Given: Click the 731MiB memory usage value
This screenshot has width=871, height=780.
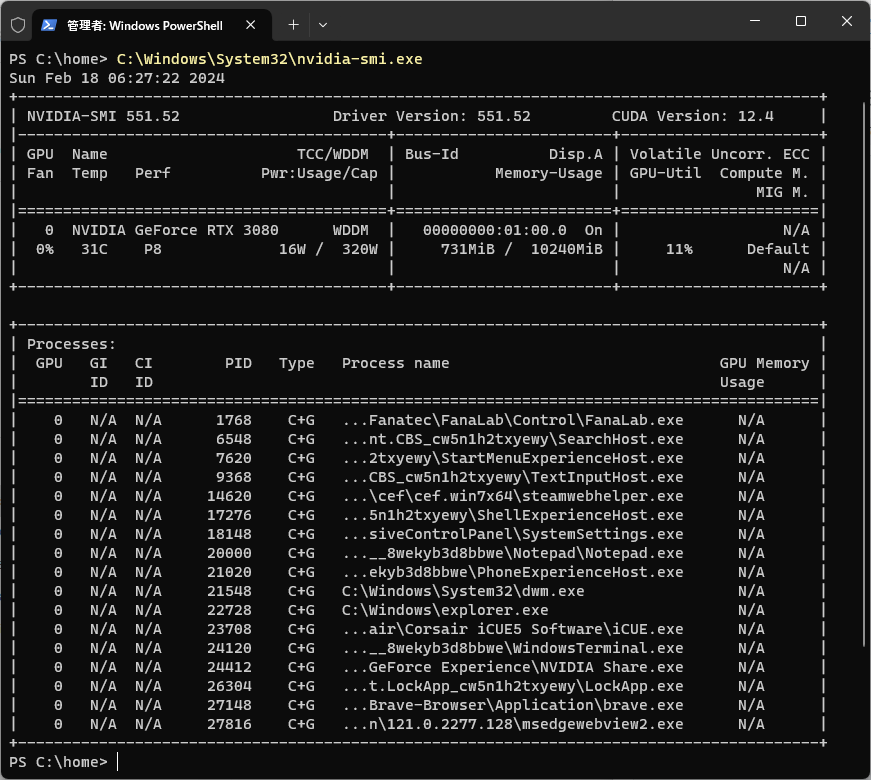Looking at the screenshot, I should click(468, 249).
